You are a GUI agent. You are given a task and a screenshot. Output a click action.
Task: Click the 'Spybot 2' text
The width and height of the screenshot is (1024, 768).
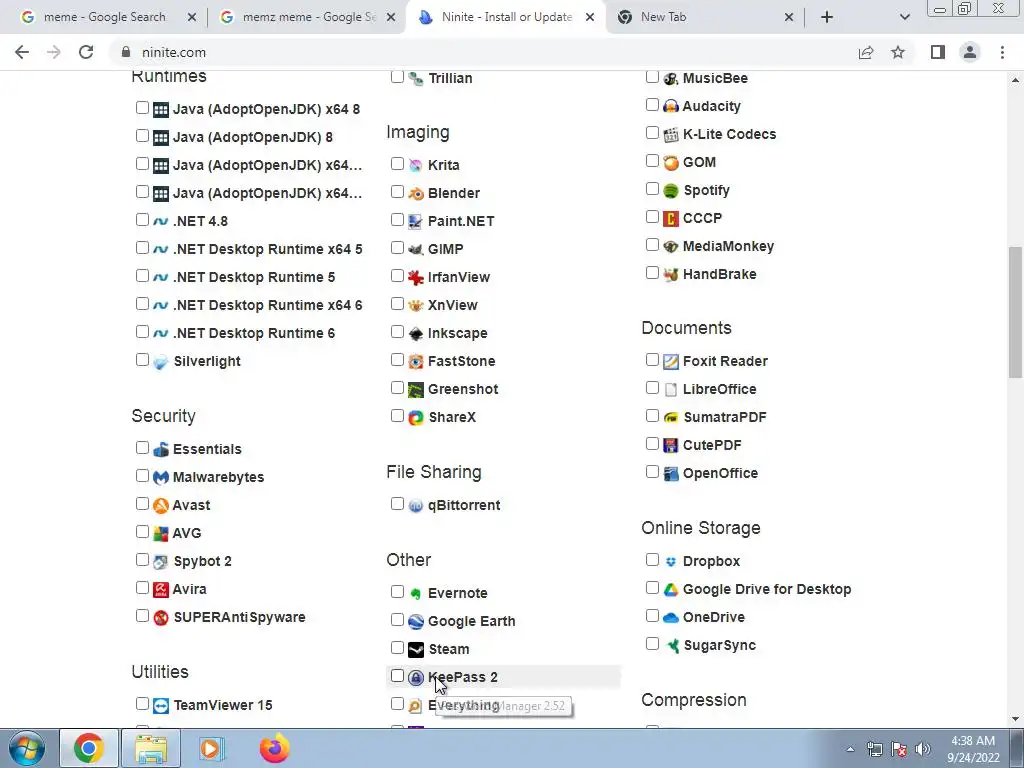click(x=202, y=562)
